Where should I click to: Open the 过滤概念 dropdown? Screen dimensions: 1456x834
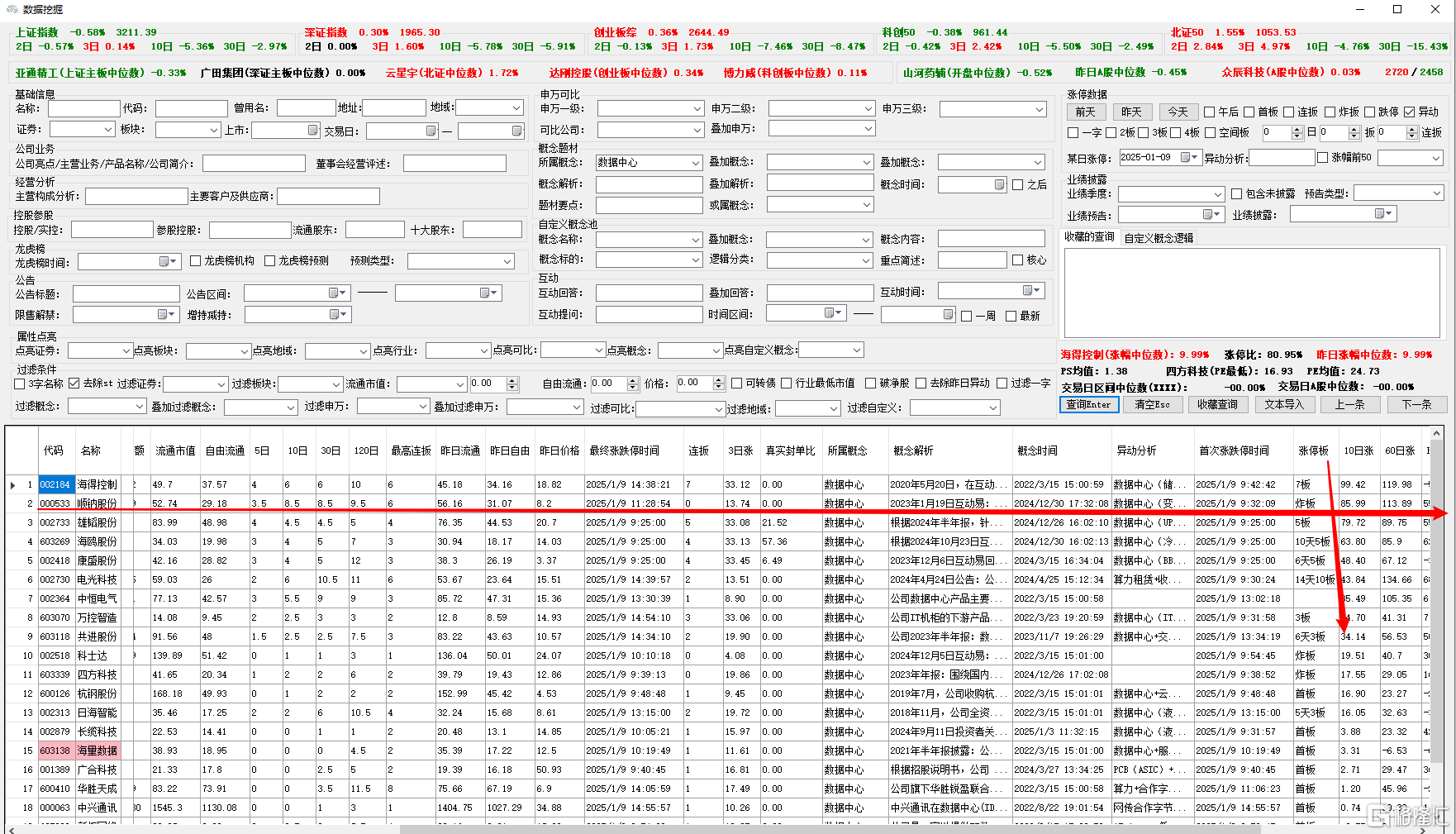(x=139, y=407)
